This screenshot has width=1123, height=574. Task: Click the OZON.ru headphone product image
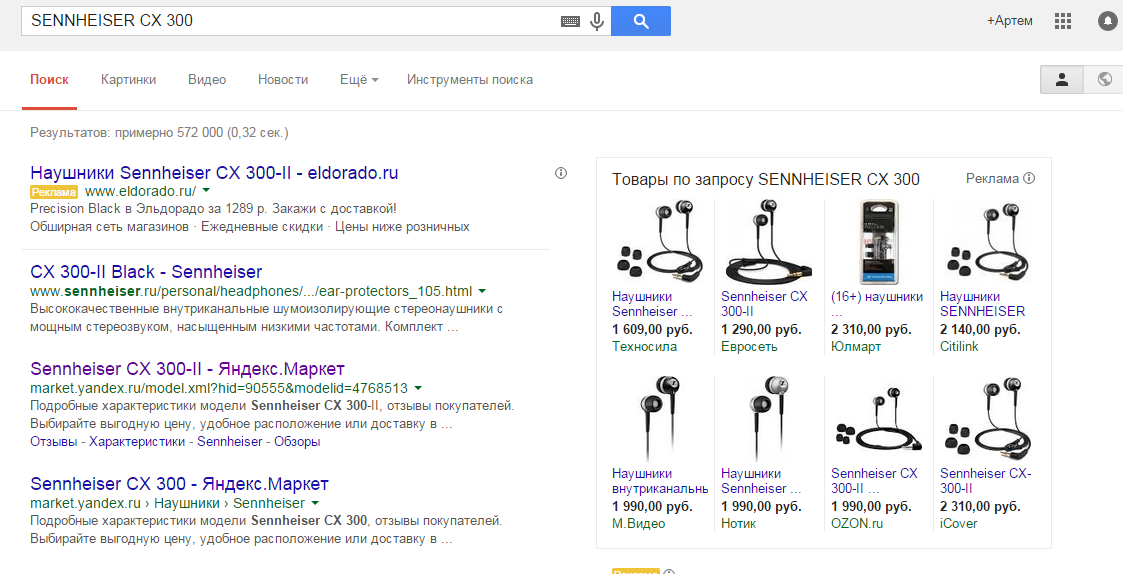tap(879, 419)
